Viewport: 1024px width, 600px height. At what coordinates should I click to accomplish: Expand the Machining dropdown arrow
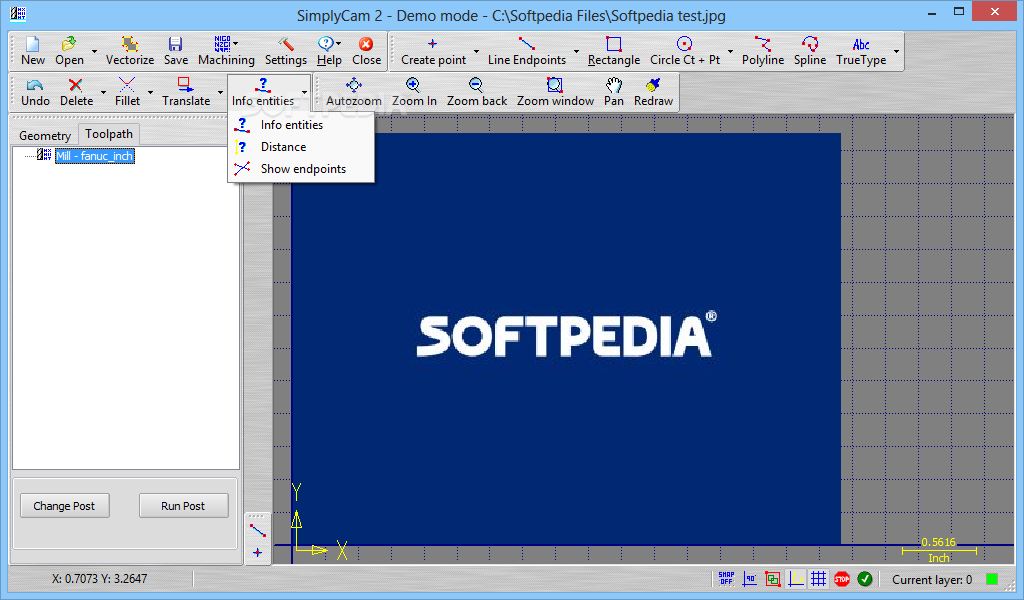(x=236, y=43)
